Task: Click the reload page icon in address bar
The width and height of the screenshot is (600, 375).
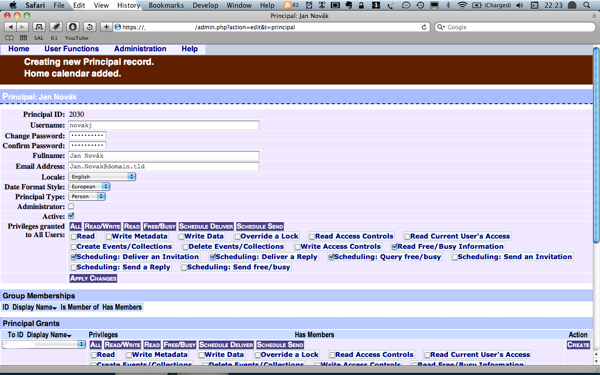Action: click(424, 27)
